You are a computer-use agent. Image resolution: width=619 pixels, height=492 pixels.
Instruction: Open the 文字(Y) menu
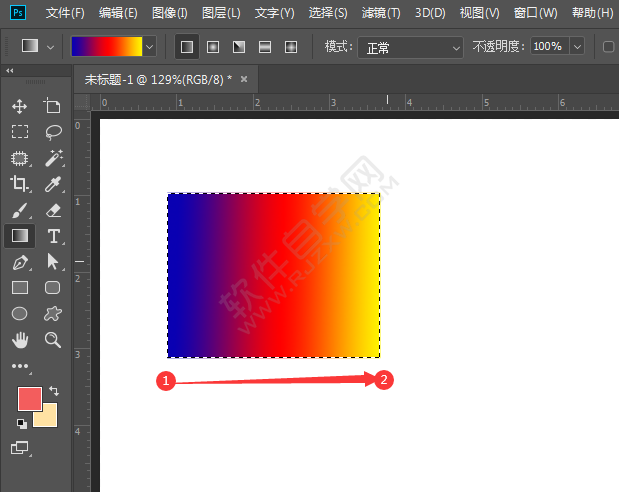274,13
